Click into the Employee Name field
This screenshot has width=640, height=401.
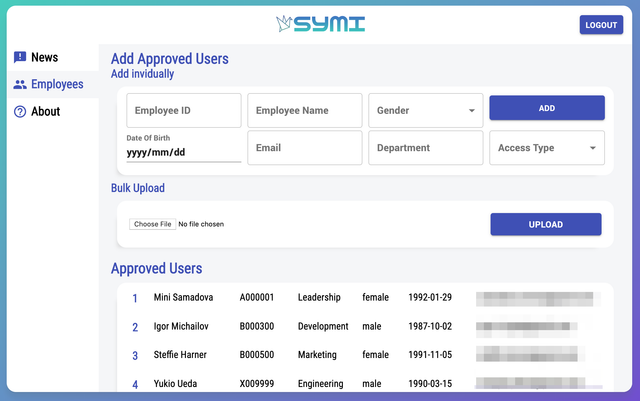305,111
